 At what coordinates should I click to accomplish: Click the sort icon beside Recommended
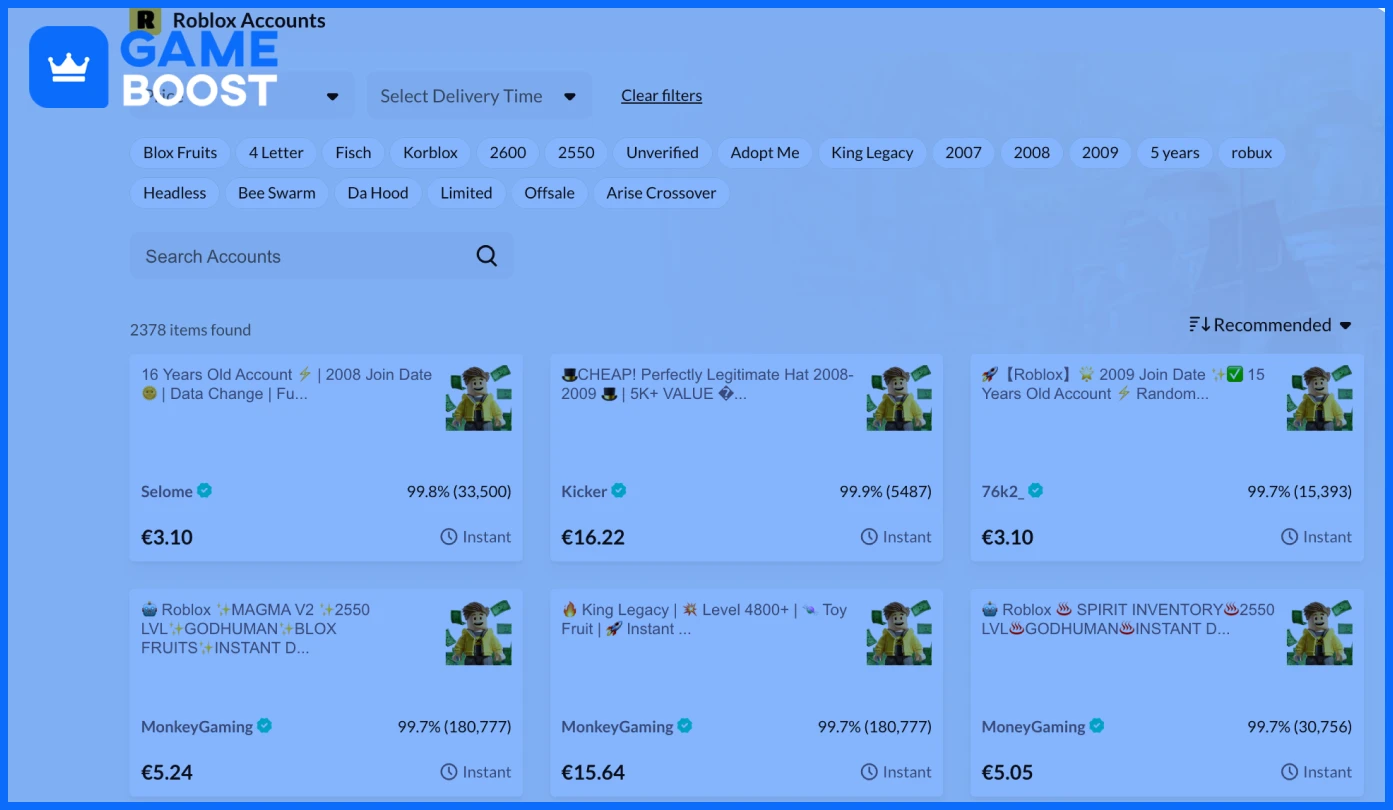pos(1199,325)
